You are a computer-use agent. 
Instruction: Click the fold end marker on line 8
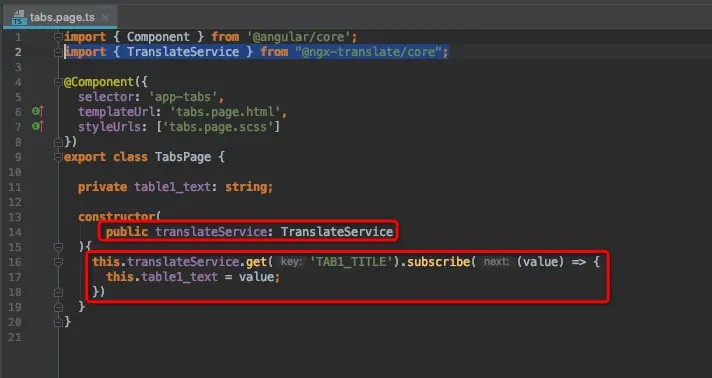coord(58,143)
